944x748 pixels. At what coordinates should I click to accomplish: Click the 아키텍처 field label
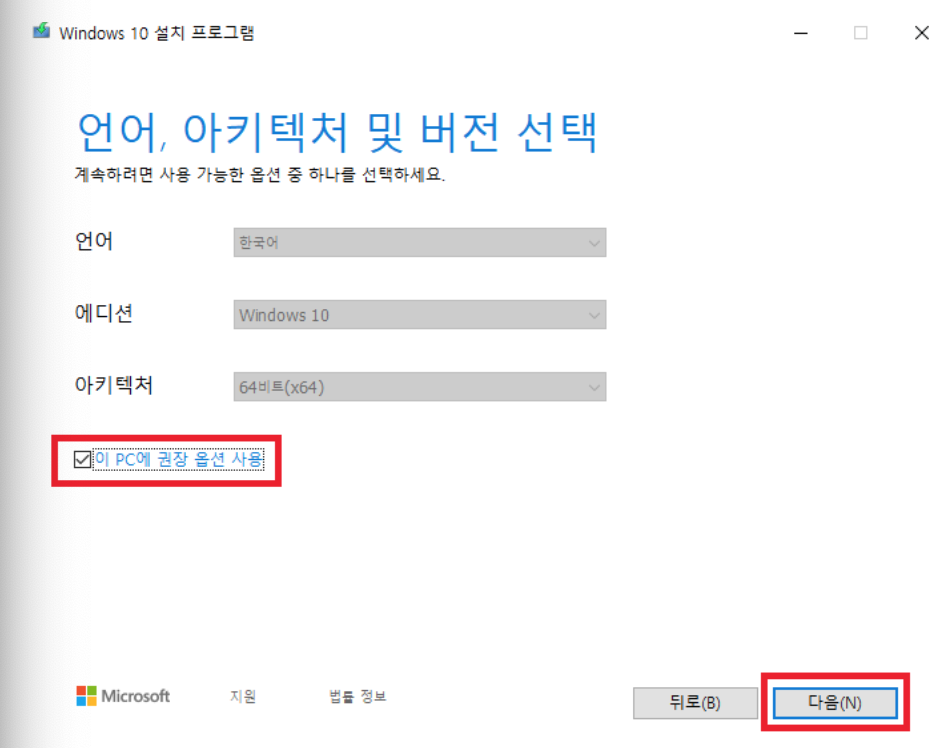coord(114,385)
